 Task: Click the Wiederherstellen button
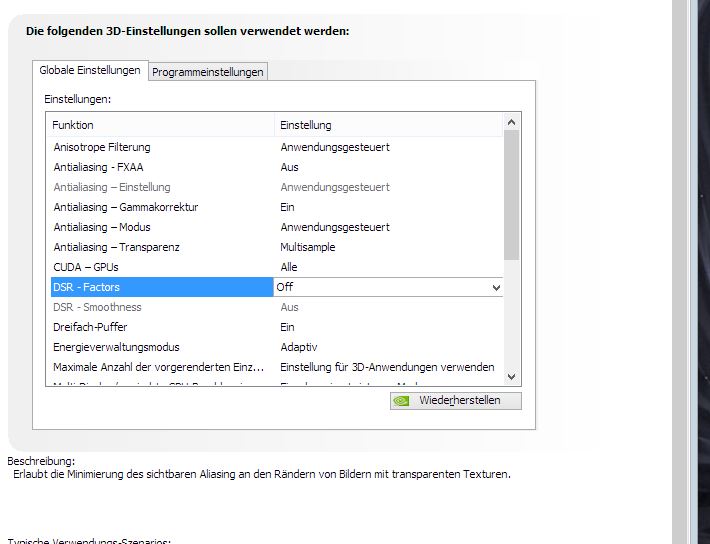pos(456,400)
